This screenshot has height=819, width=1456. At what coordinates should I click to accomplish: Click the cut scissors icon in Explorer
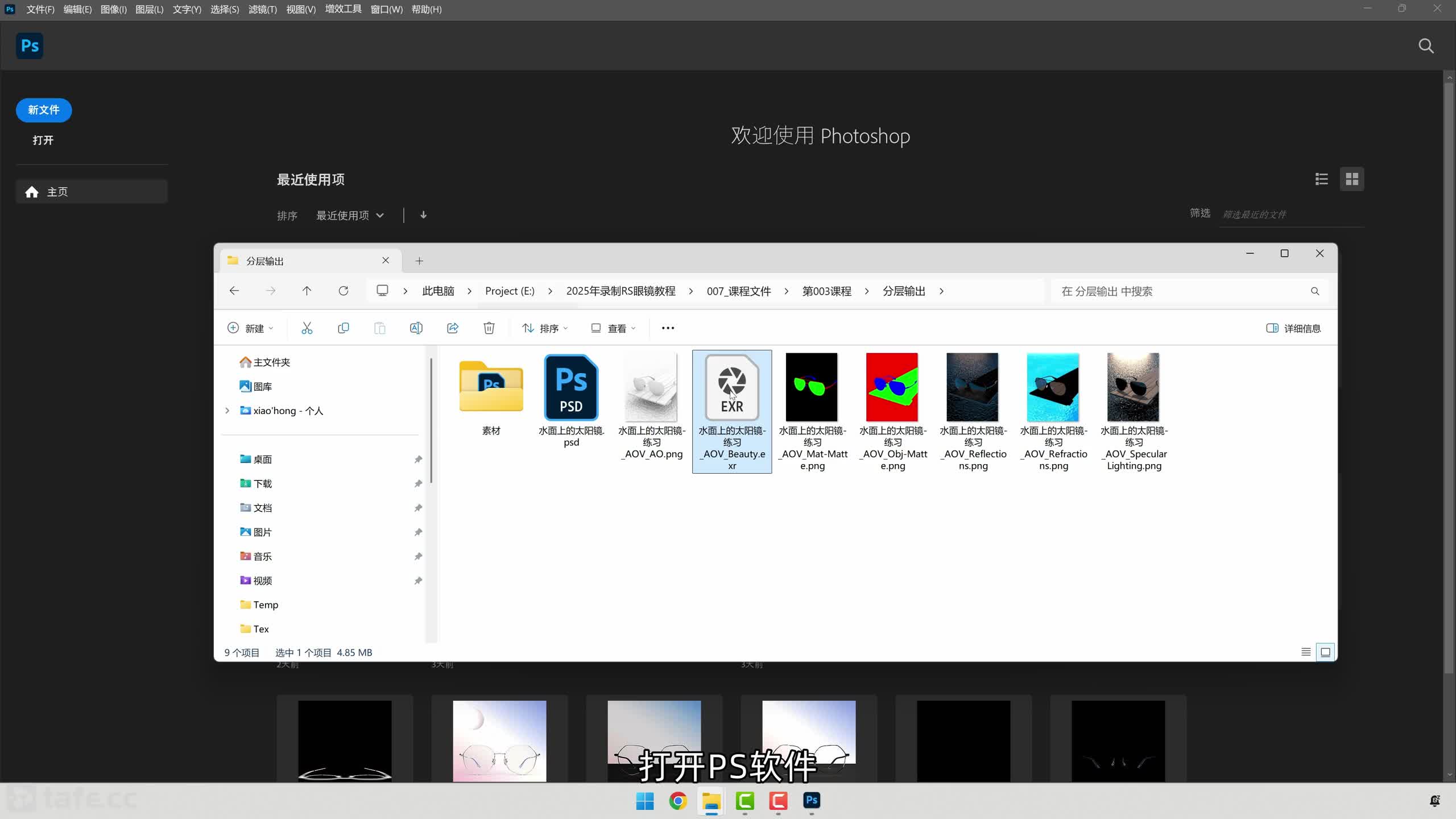tap(307, 328)
